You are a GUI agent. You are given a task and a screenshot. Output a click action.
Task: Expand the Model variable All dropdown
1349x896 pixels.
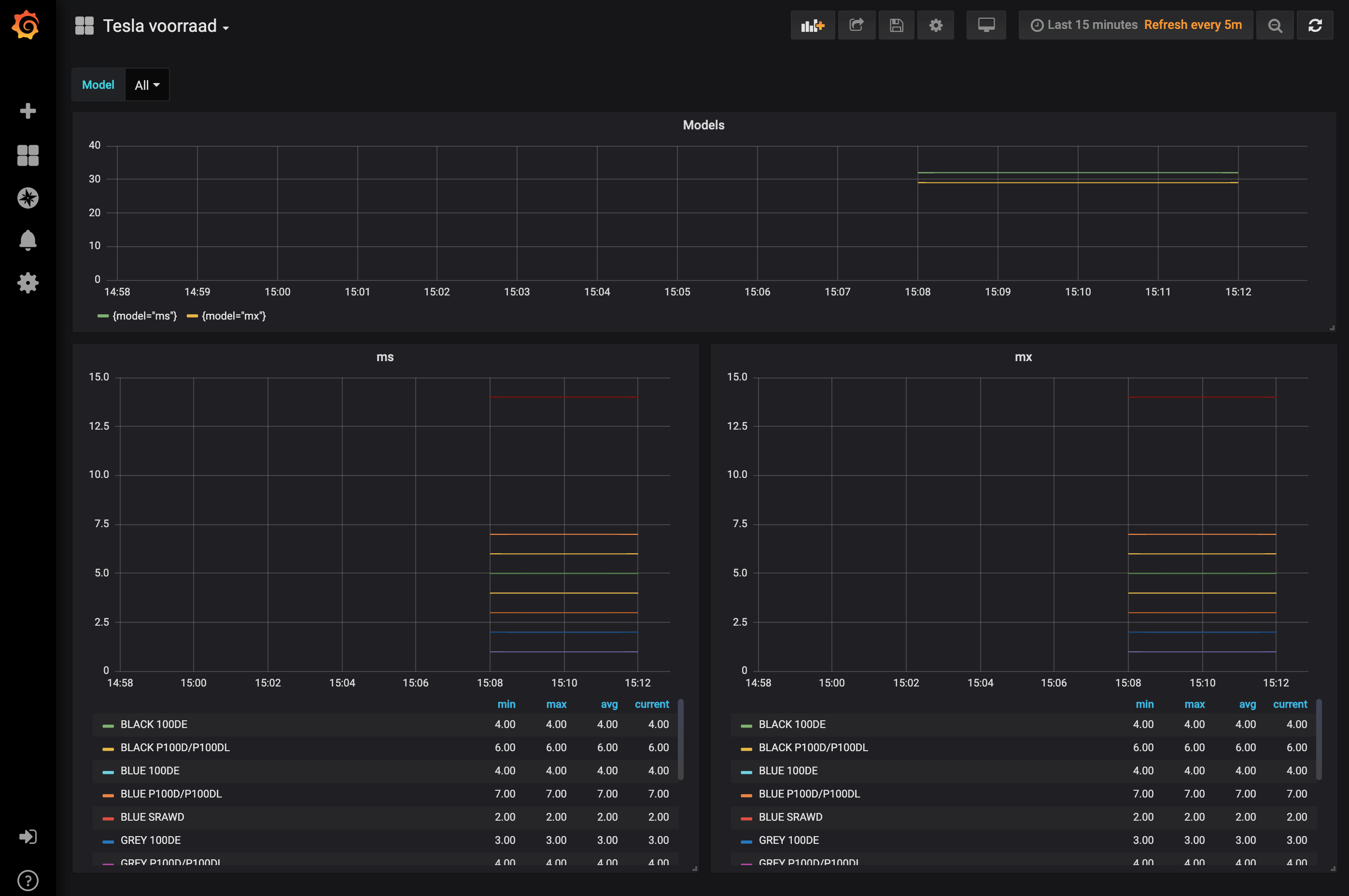tap(147, 85)
